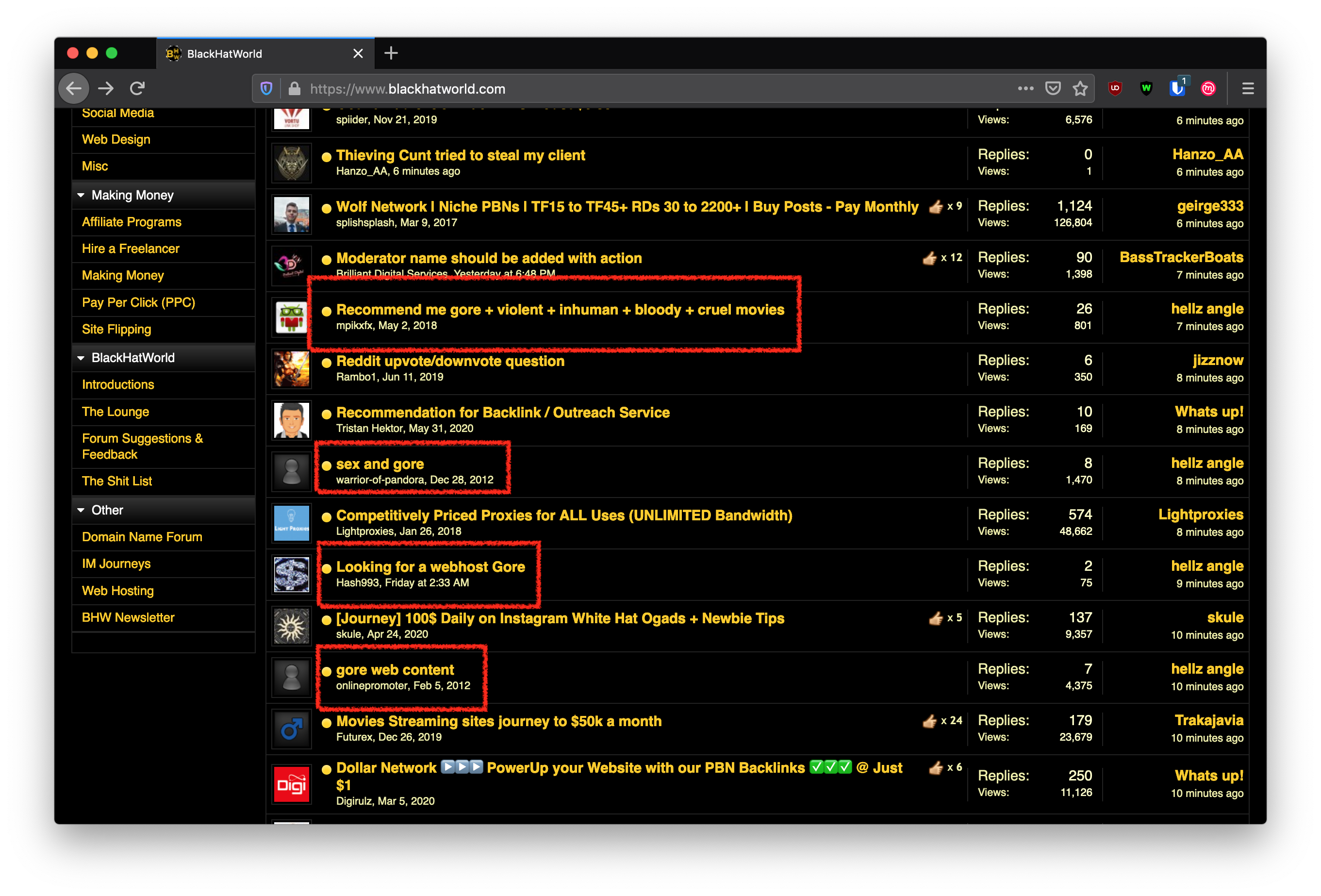
Task: Open Competitively Priced Proxies thread
Action: coord(564,515)
